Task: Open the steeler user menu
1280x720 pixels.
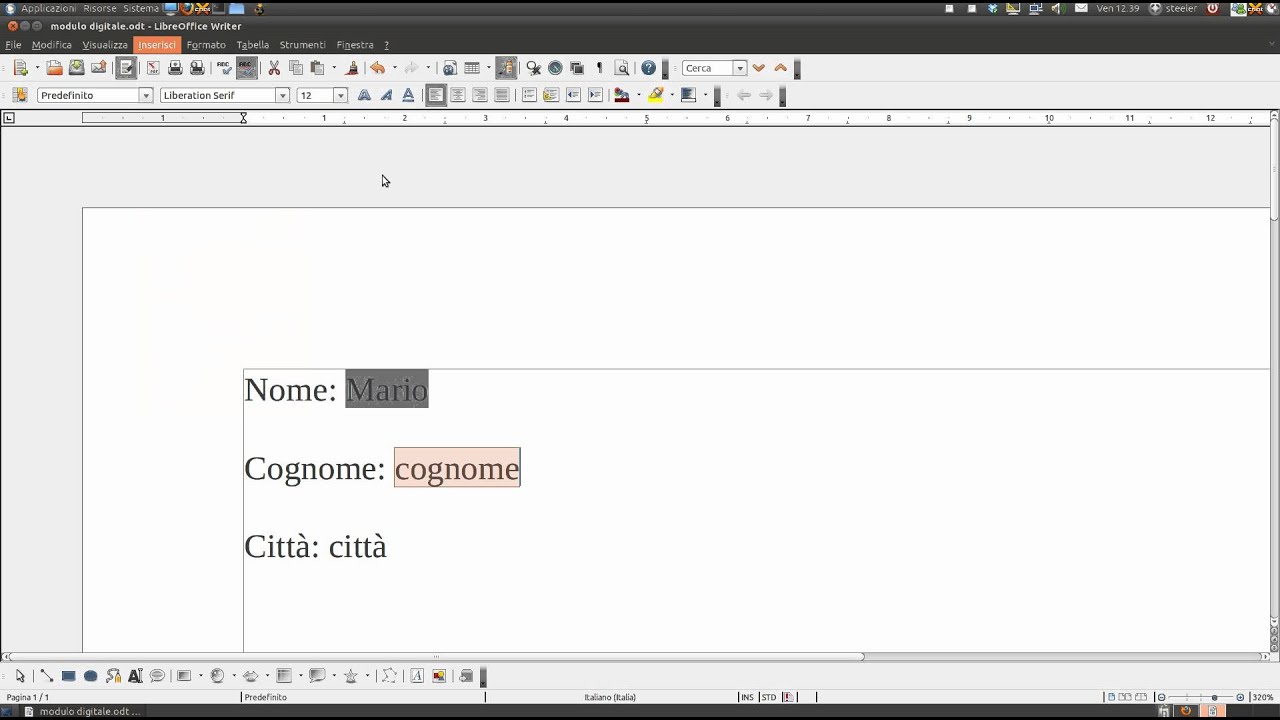Action: click(1174, 8)
